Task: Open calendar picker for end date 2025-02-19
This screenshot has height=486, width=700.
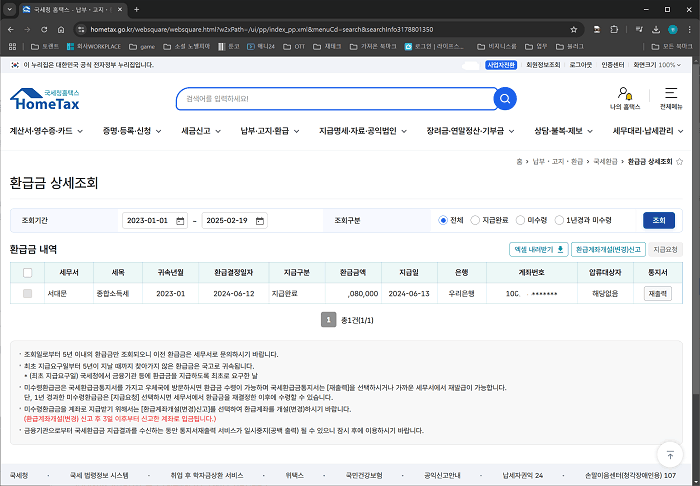Action: tap(259, 221)
